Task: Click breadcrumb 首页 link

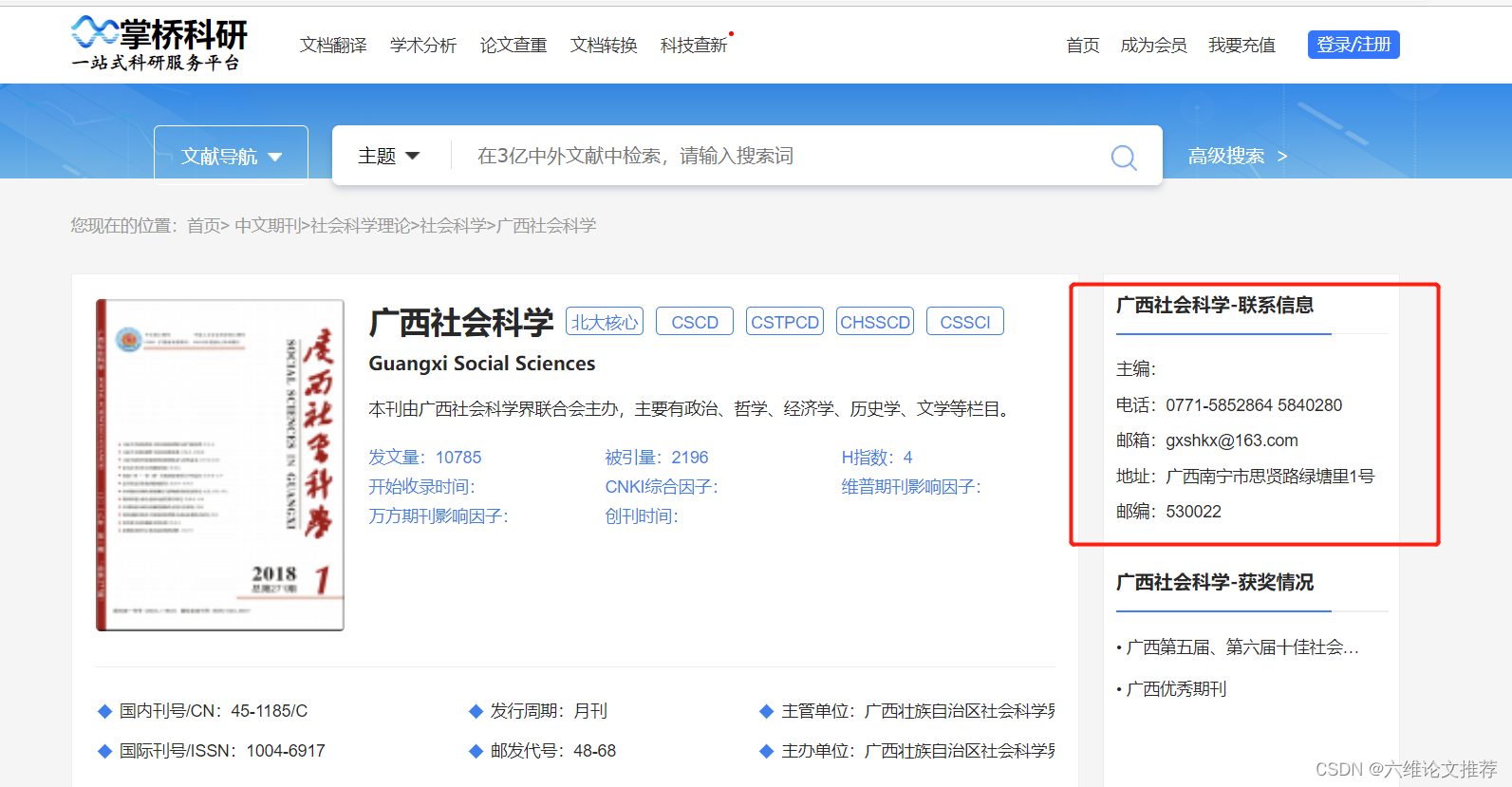Action: [x=203, y=226]
